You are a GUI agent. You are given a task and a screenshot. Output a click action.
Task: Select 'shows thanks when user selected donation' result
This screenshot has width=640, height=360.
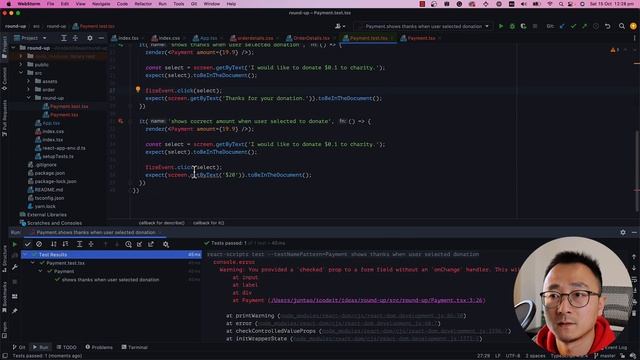click(x=110, y=280)
